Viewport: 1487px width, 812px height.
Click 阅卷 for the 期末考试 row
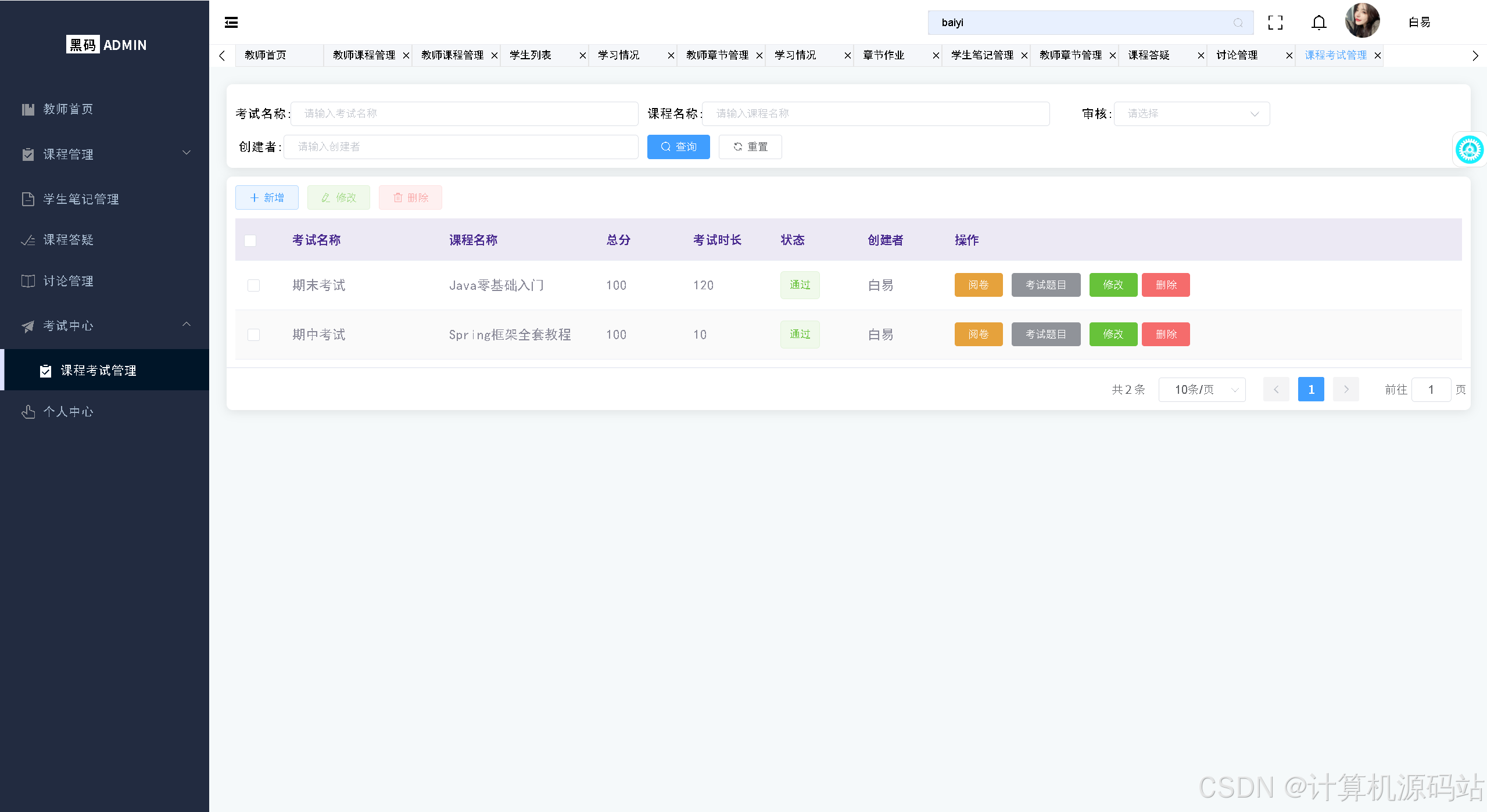coord(978,285)
